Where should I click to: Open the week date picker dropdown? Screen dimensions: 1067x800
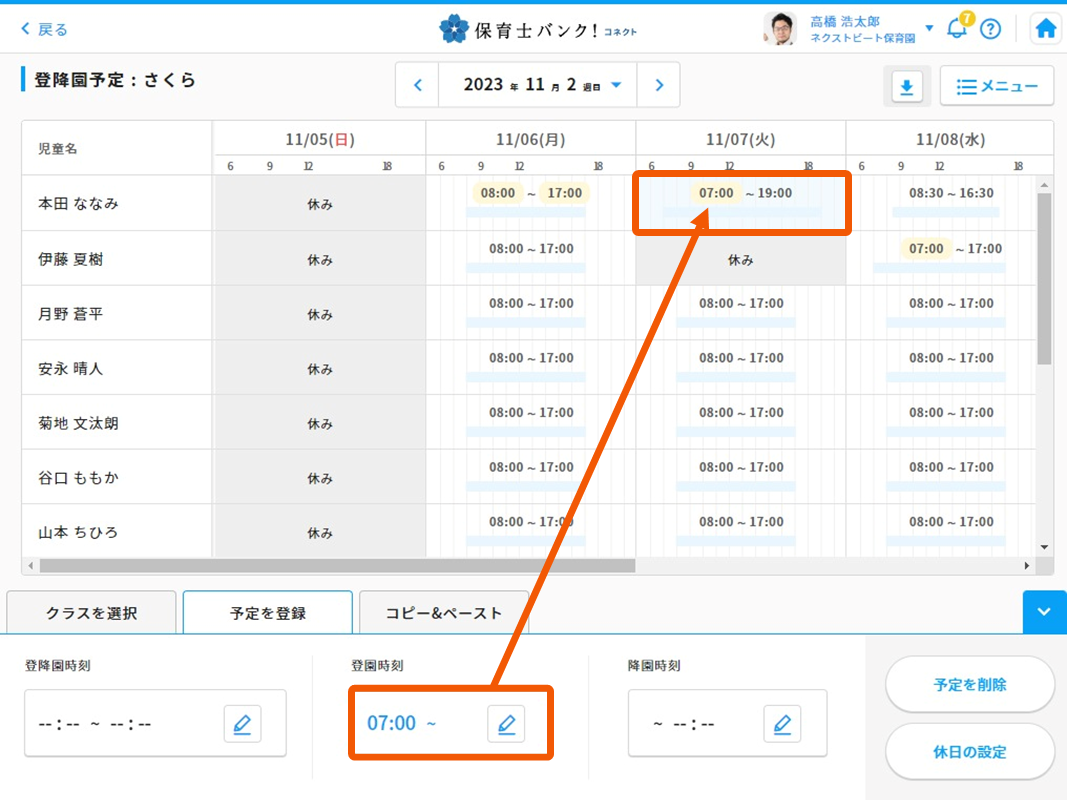pos(616,85)
